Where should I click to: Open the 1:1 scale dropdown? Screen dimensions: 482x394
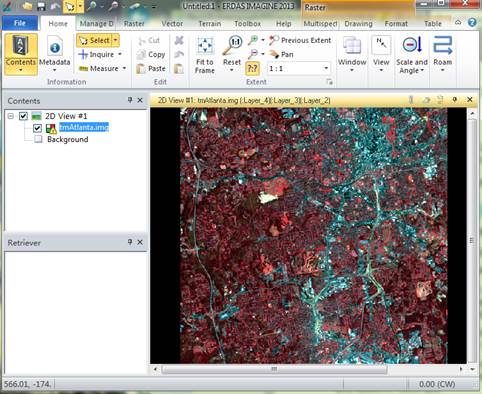point(326,69)
